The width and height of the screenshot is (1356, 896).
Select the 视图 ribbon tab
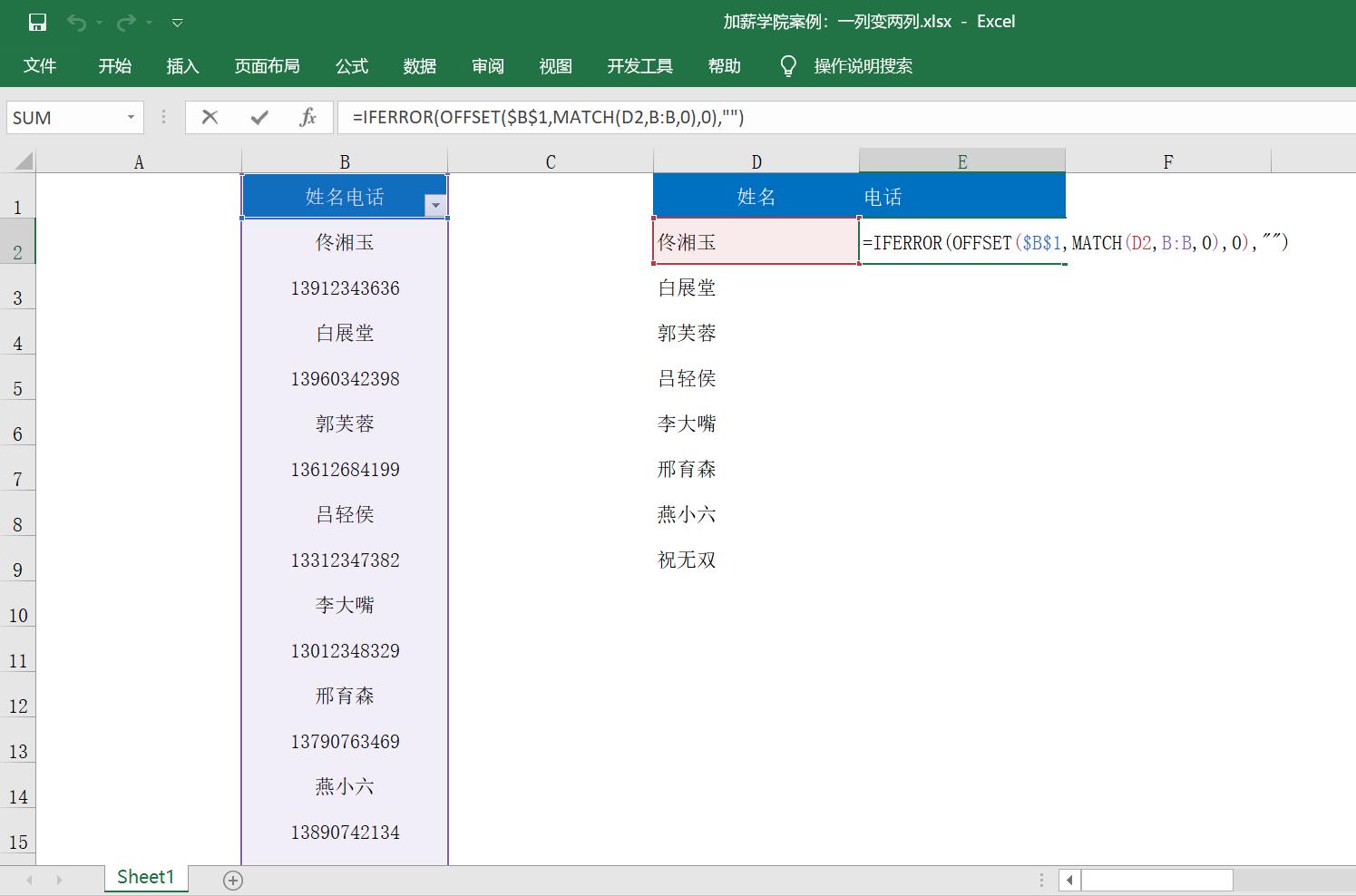554,65
